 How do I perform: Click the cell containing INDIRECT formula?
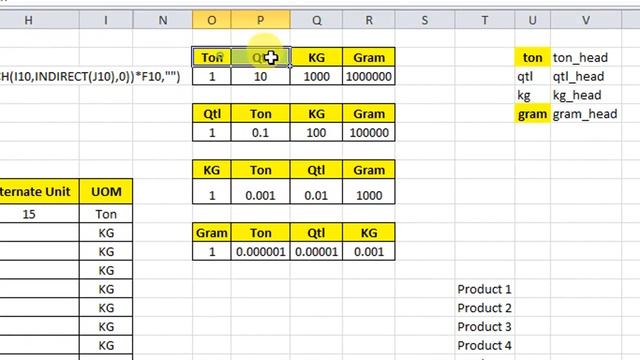pos(90,76)
